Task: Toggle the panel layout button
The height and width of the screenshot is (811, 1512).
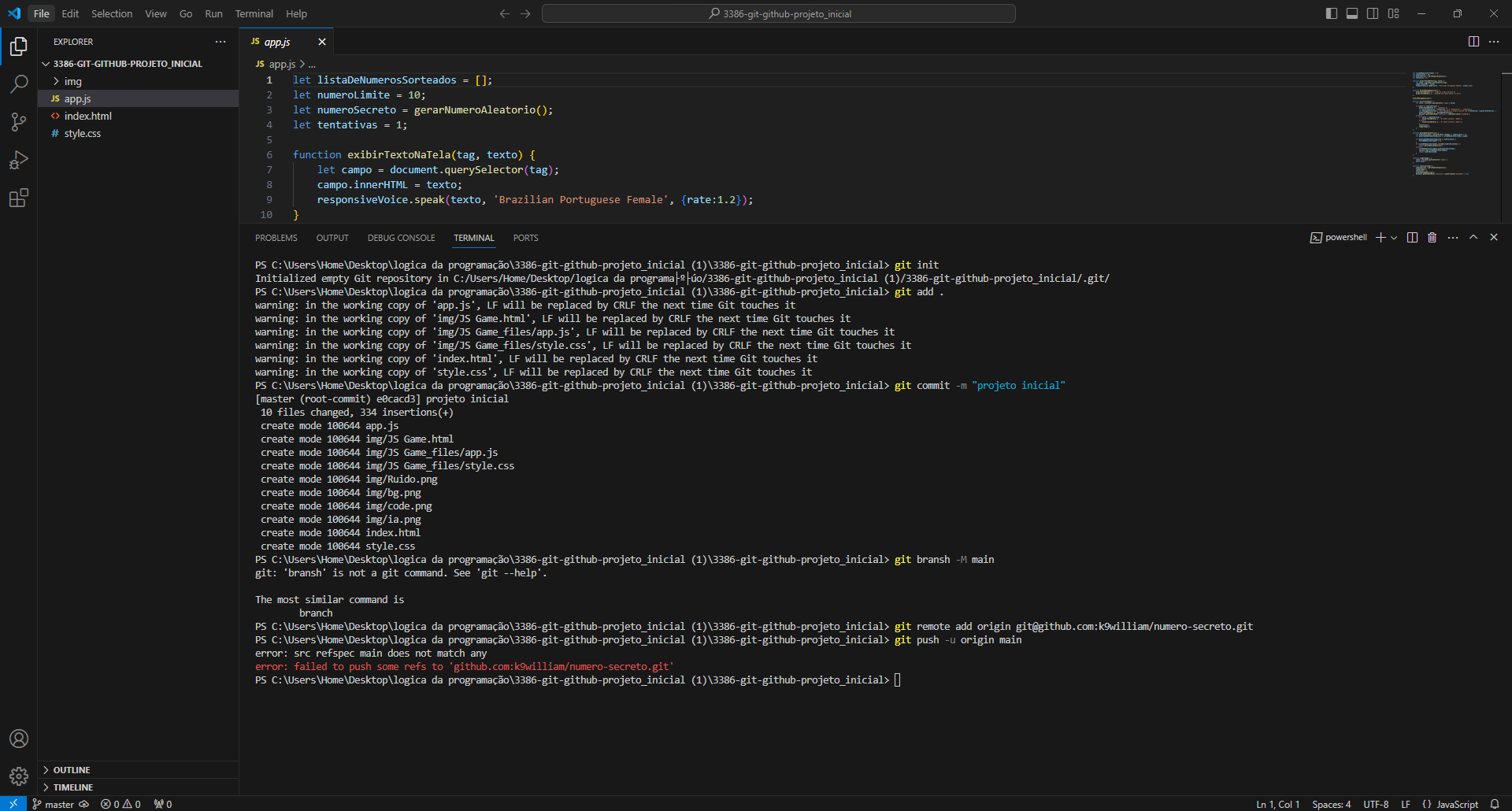Action: click(1352, 13)
